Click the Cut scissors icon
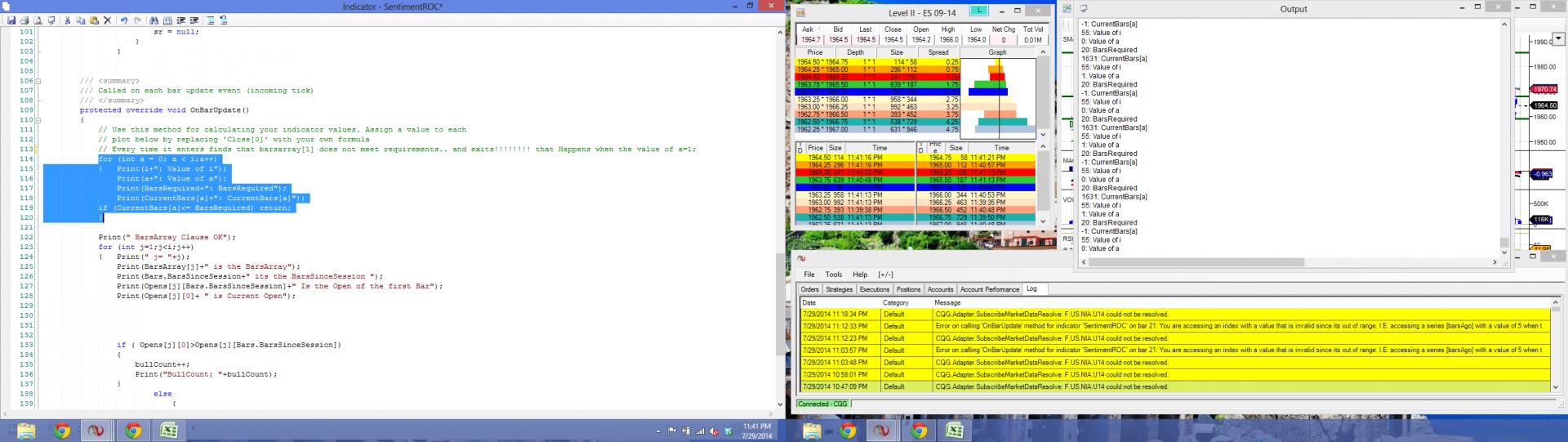The image size is (1568, 442). (x=68, y=20)
